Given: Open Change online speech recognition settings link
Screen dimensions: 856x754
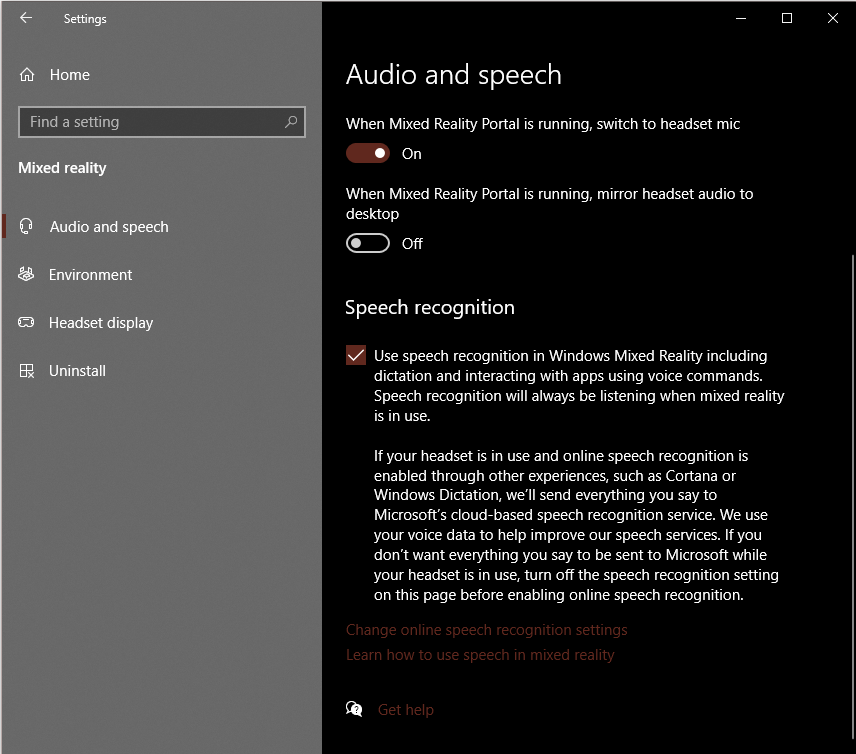Looking at the screenshot, I should click(x=486, y=630).
